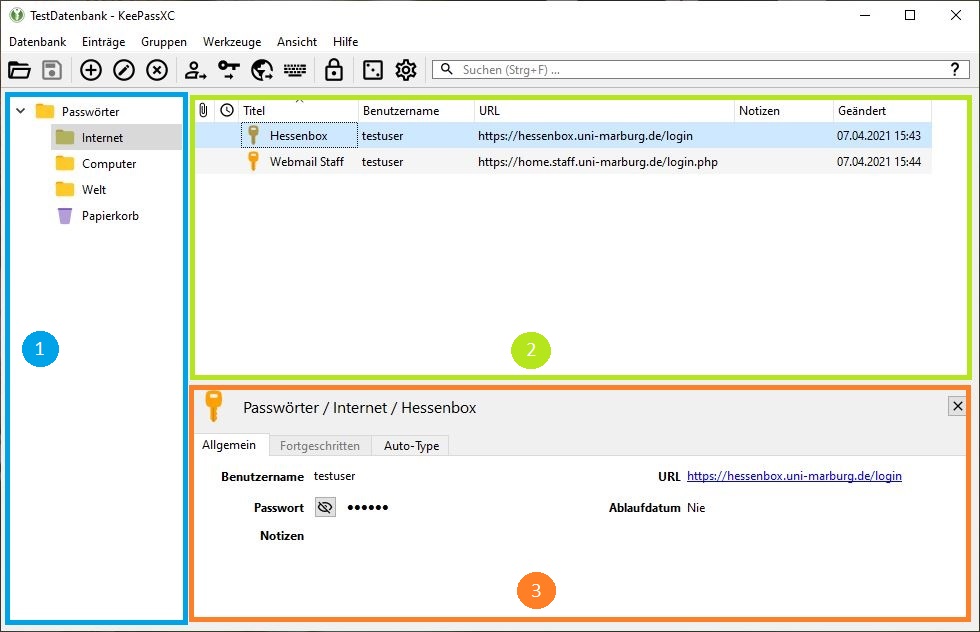The width and height of the screenshot is (980, 632).
Task: Select the Webmail Staff entry title
Action: [x=307, y=161]
